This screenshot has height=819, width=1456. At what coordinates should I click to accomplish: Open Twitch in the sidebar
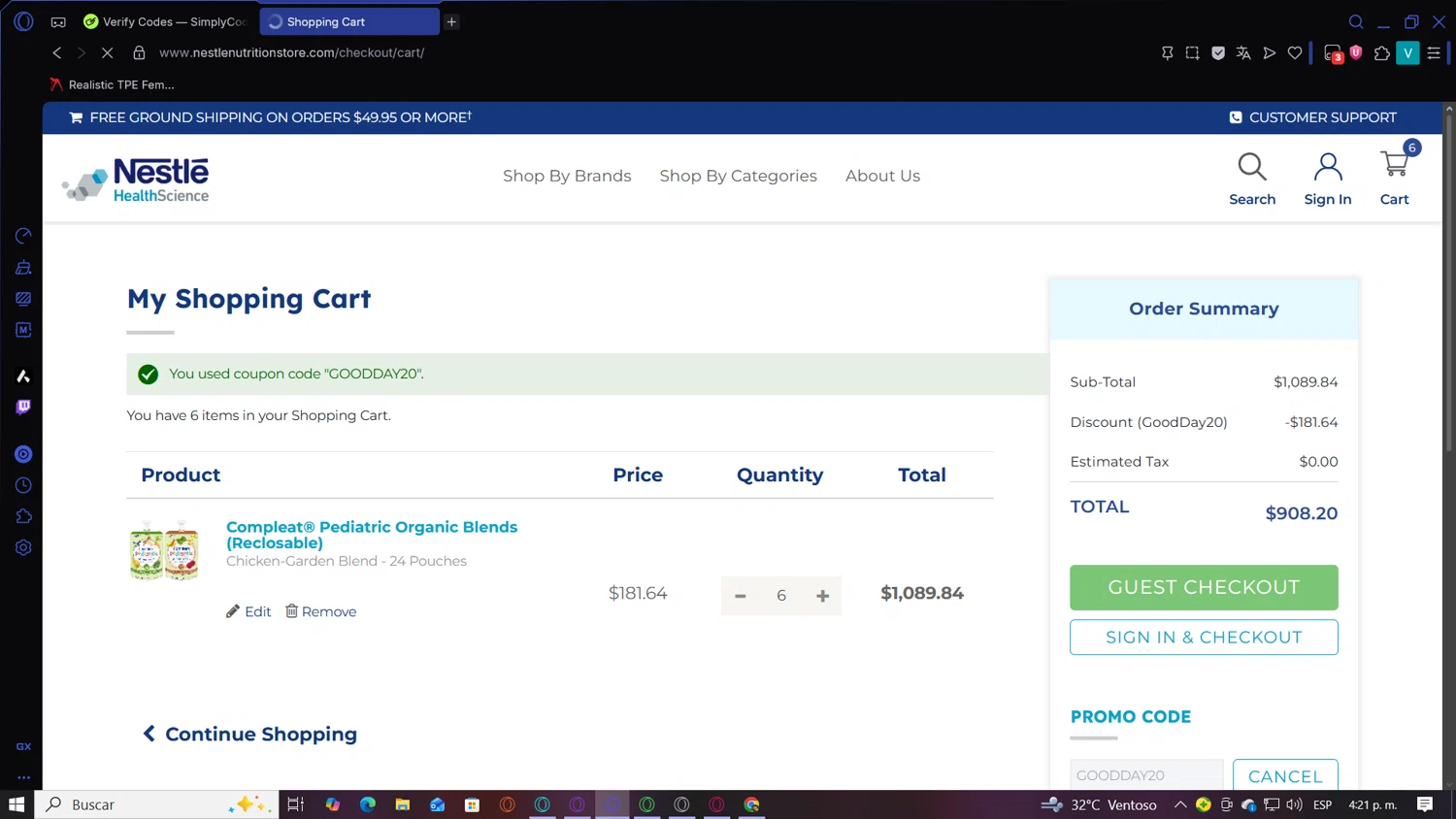23,408
